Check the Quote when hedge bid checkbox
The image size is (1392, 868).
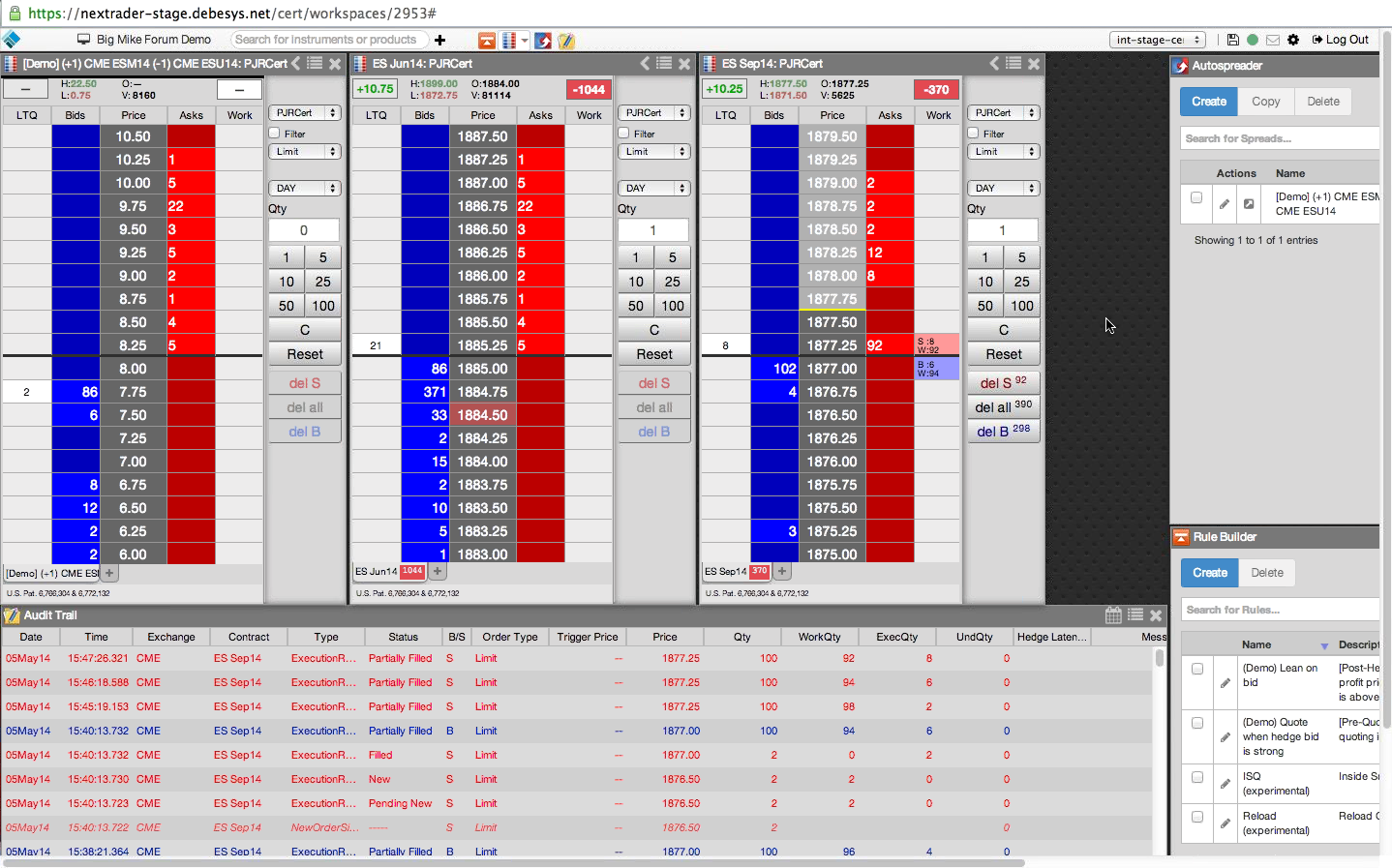1197,723
